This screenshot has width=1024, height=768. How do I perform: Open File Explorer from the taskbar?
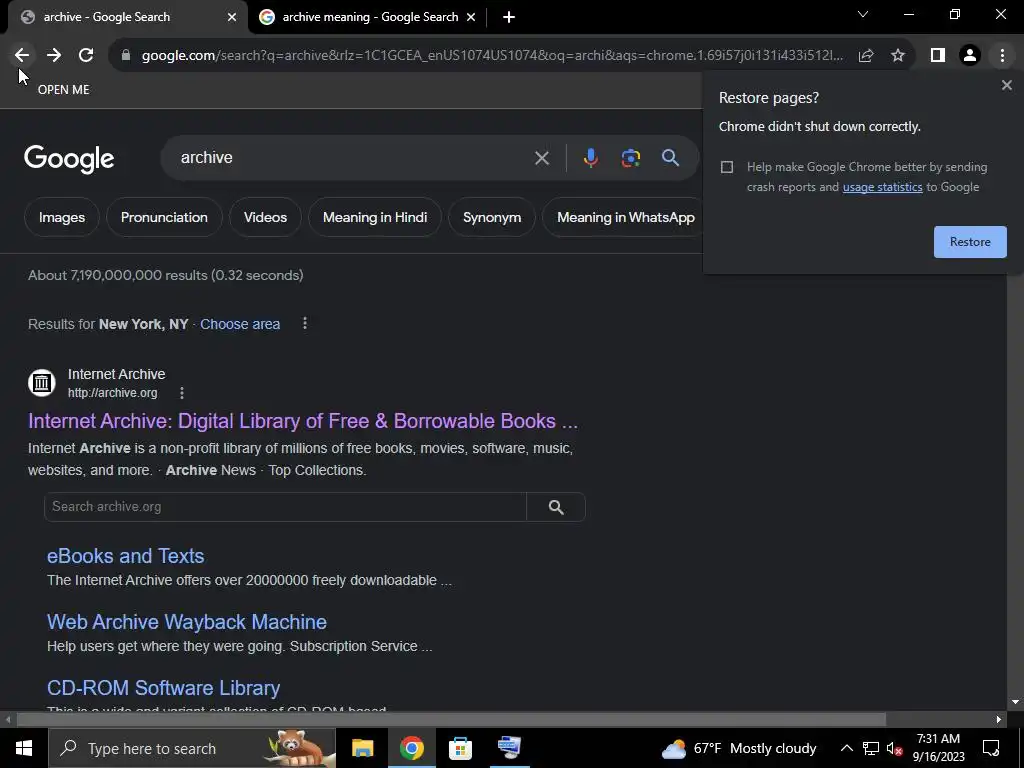click(362, 748)
